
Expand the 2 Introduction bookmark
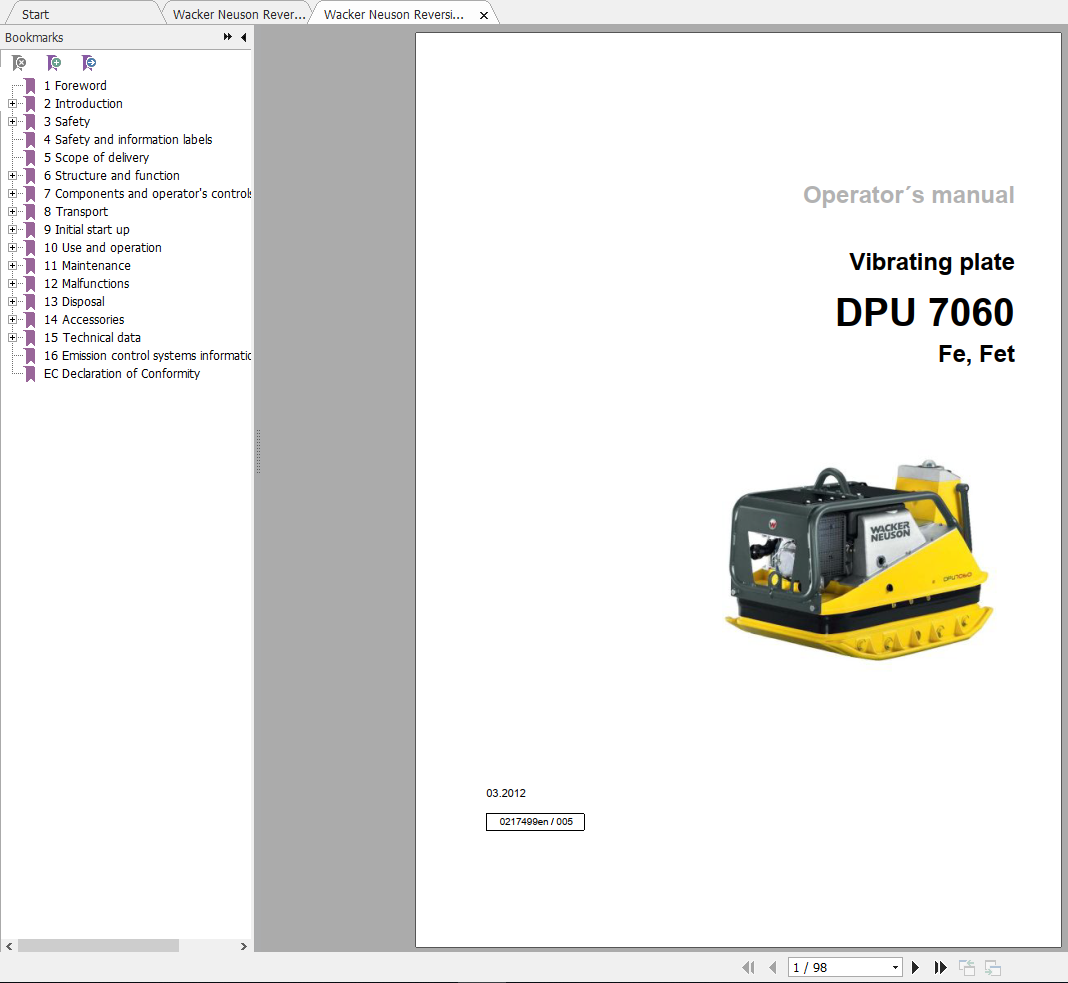coord(12,104)
